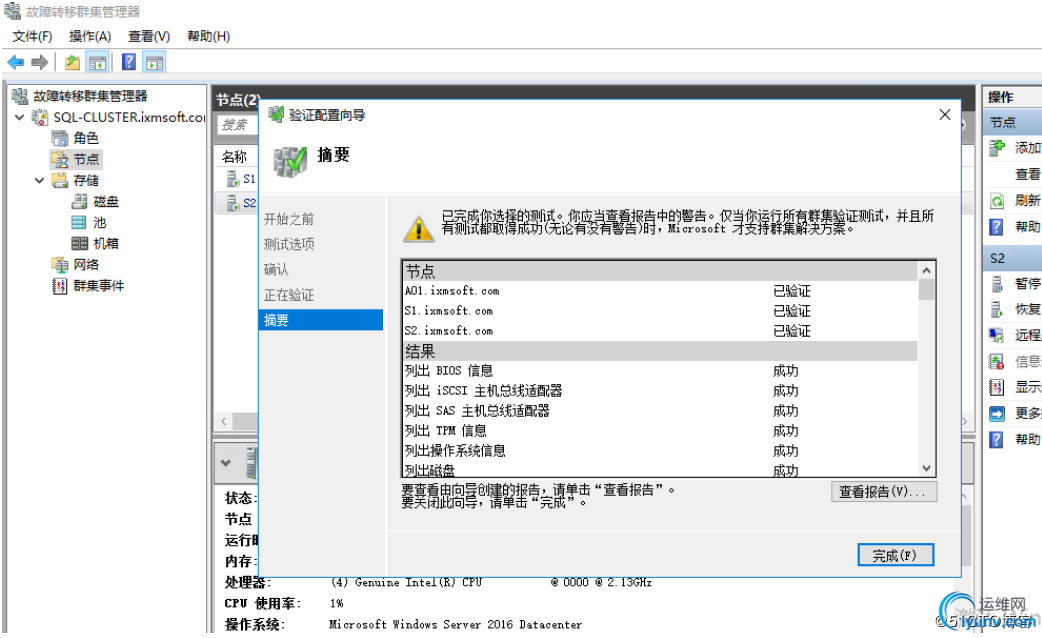
Task: Toggle the show/hide action pane icon
Action: pyautogui.click(x=154, y=62)
